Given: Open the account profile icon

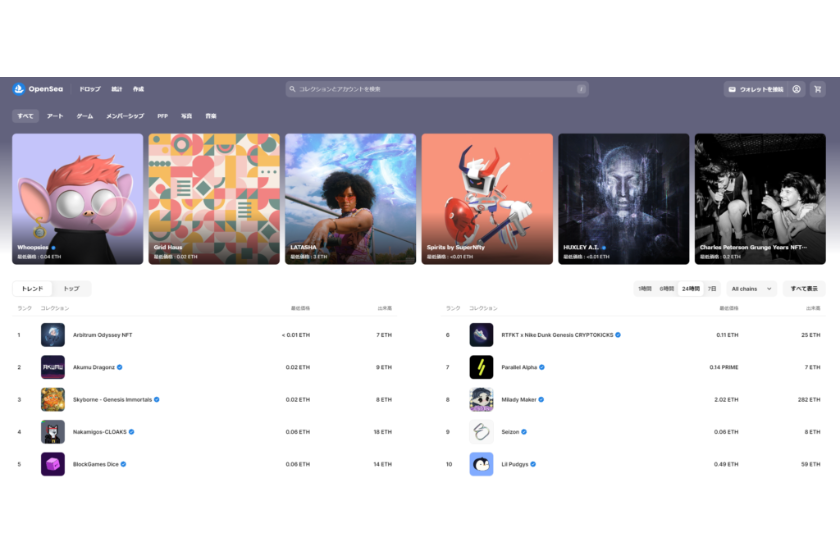Looking at the screenshot, I should pyautogui.click(x=797, y=89).
